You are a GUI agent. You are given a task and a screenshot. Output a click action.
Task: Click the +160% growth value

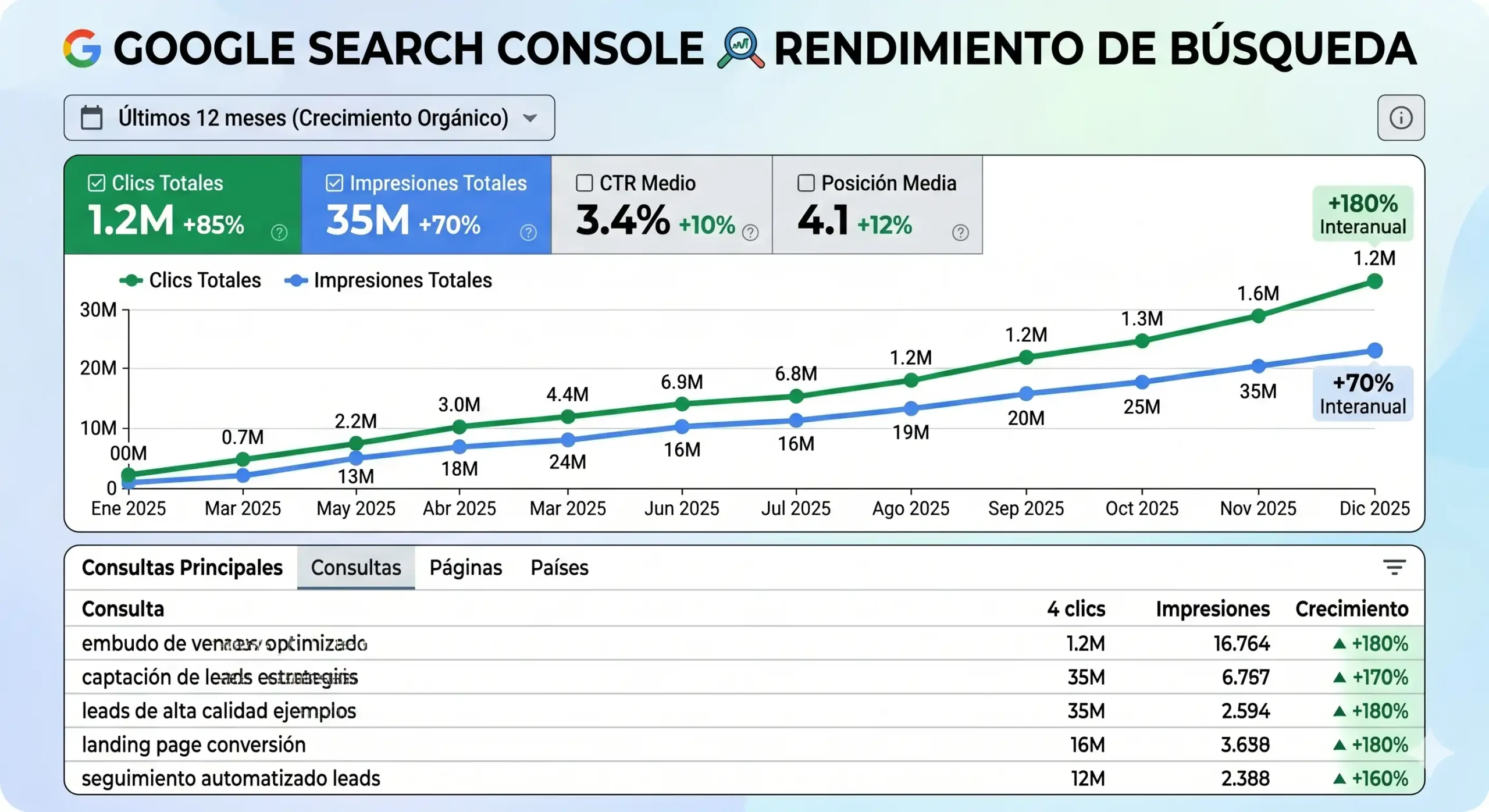click(1380, 778)
